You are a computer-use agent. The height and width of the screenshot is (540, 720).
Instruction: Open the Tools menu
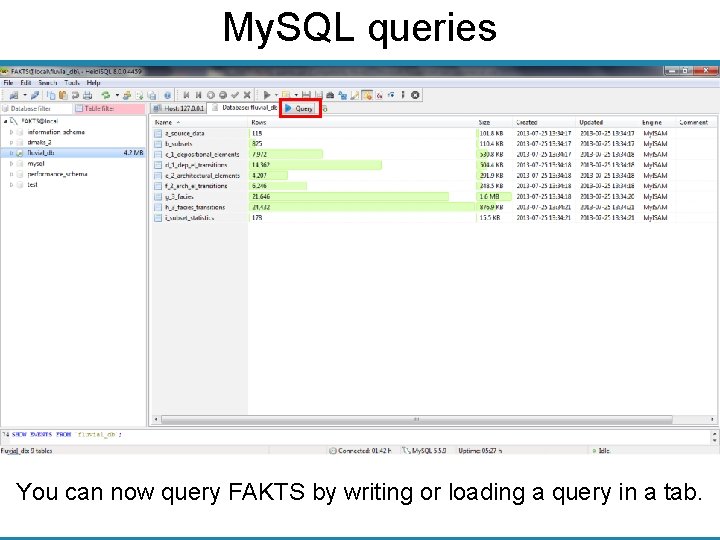pyautogui.click(x=72, y=83)
